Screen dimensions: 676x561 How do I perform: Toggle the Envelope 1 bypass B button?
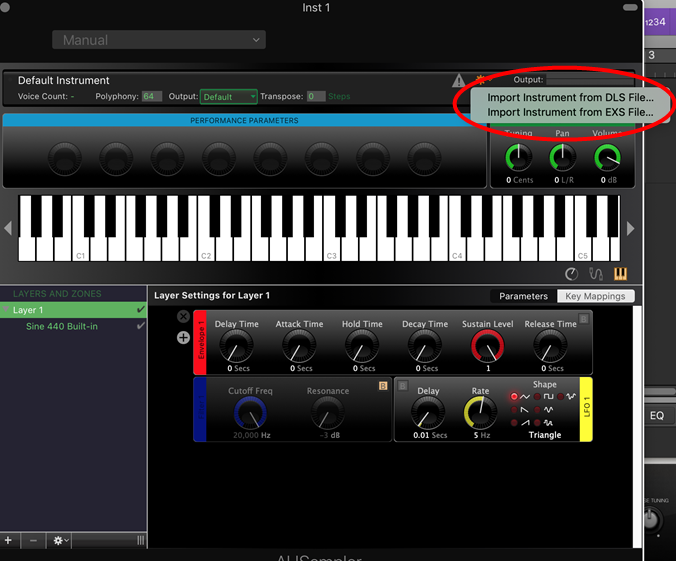pyautogui.click(x=584, y=319)
